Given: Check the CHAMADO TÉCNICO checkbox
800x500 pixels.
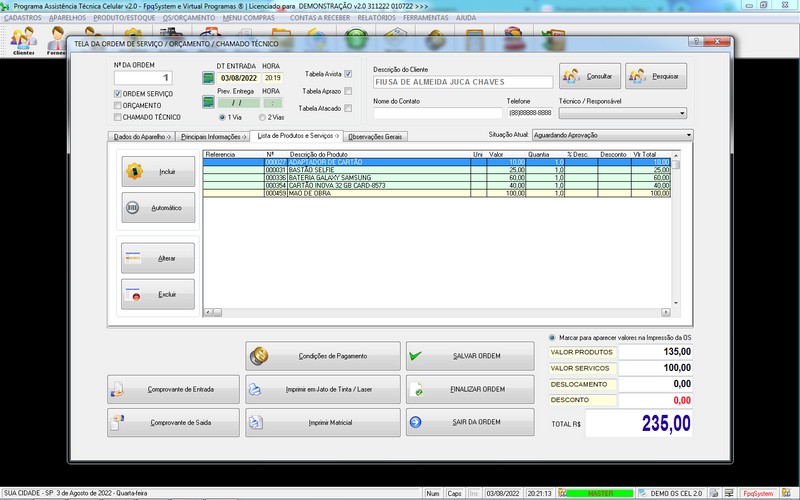Looking at the screenshot, I should pyautogui.click(x=118, y=117).
